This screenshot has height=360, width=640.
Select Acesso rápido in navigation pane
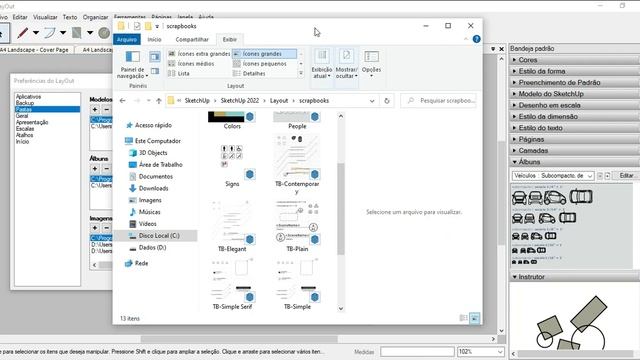[153, 125]
